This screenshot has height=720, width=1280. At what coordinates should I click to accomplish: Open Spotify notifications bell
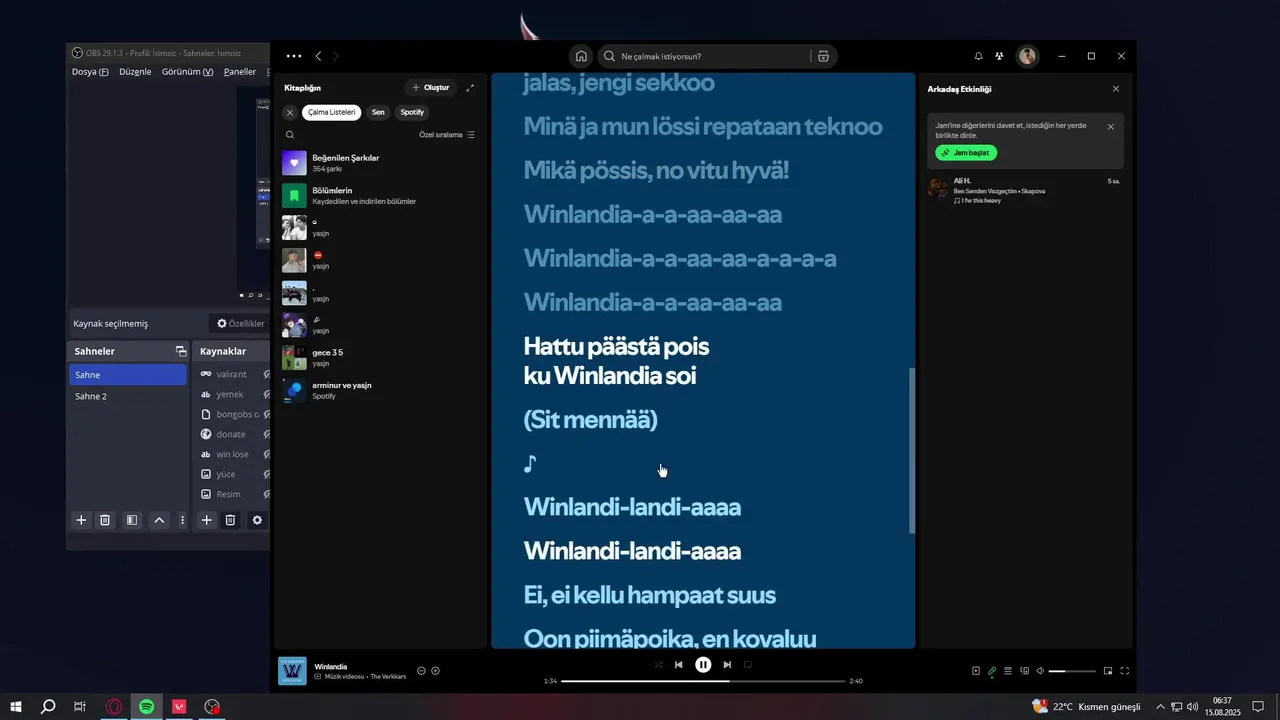coord(978,56)
